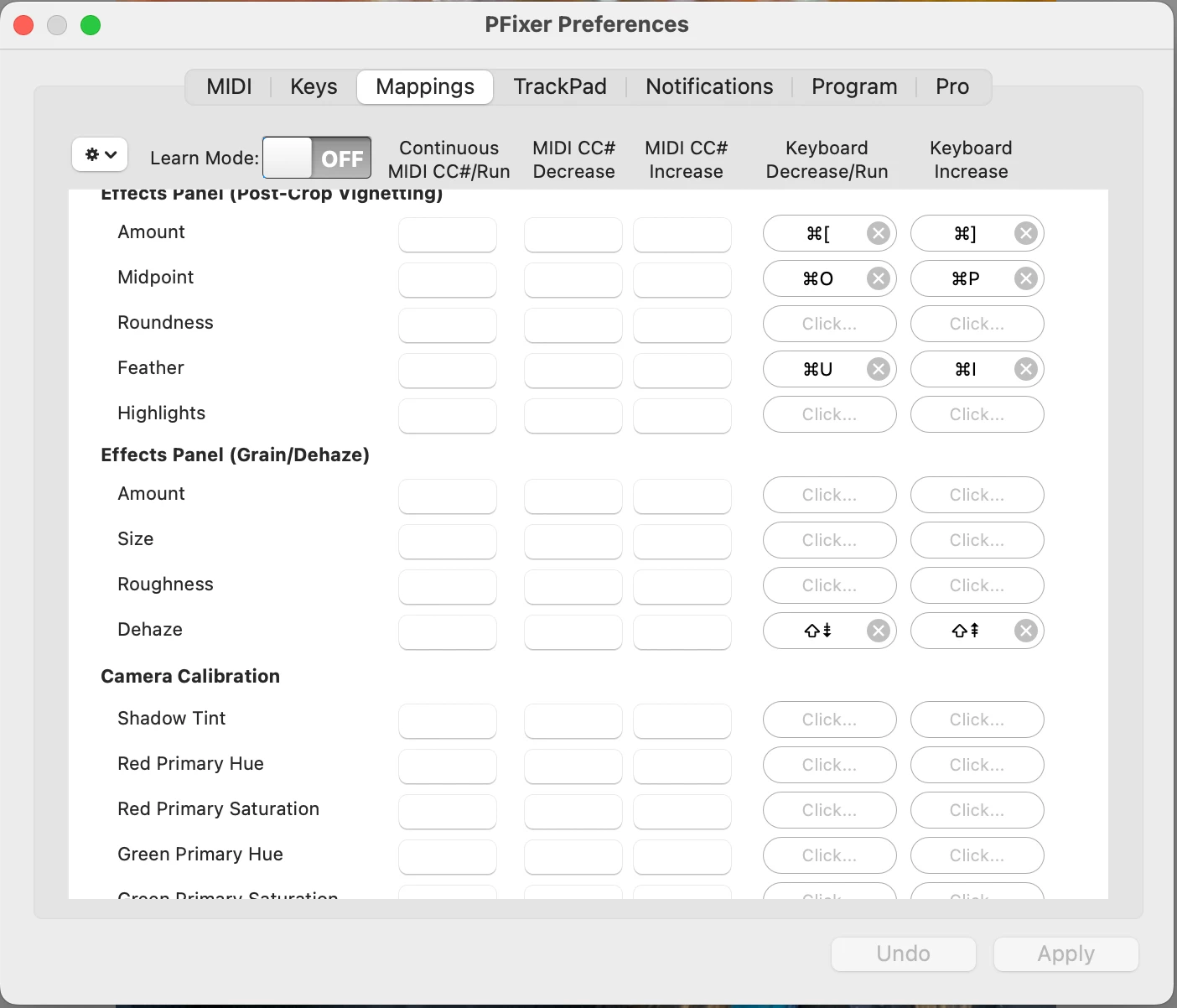Click Highlights MIDI CC decrease field
This screenshot has height=1008, width=1177.
(x=573, y=416)
